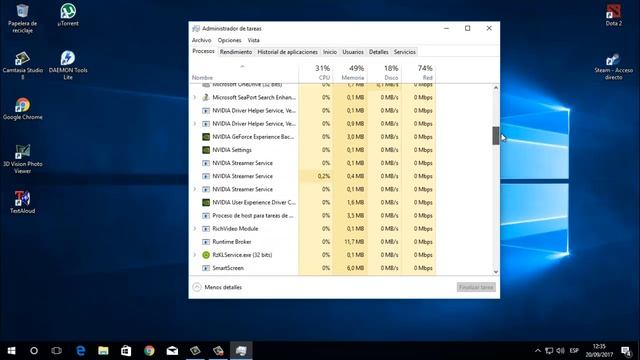Image resolution: width=640 pixels, height=360 pixels.
Task: Expand the RichVideo Module process
Action: (x=195, y=229)
